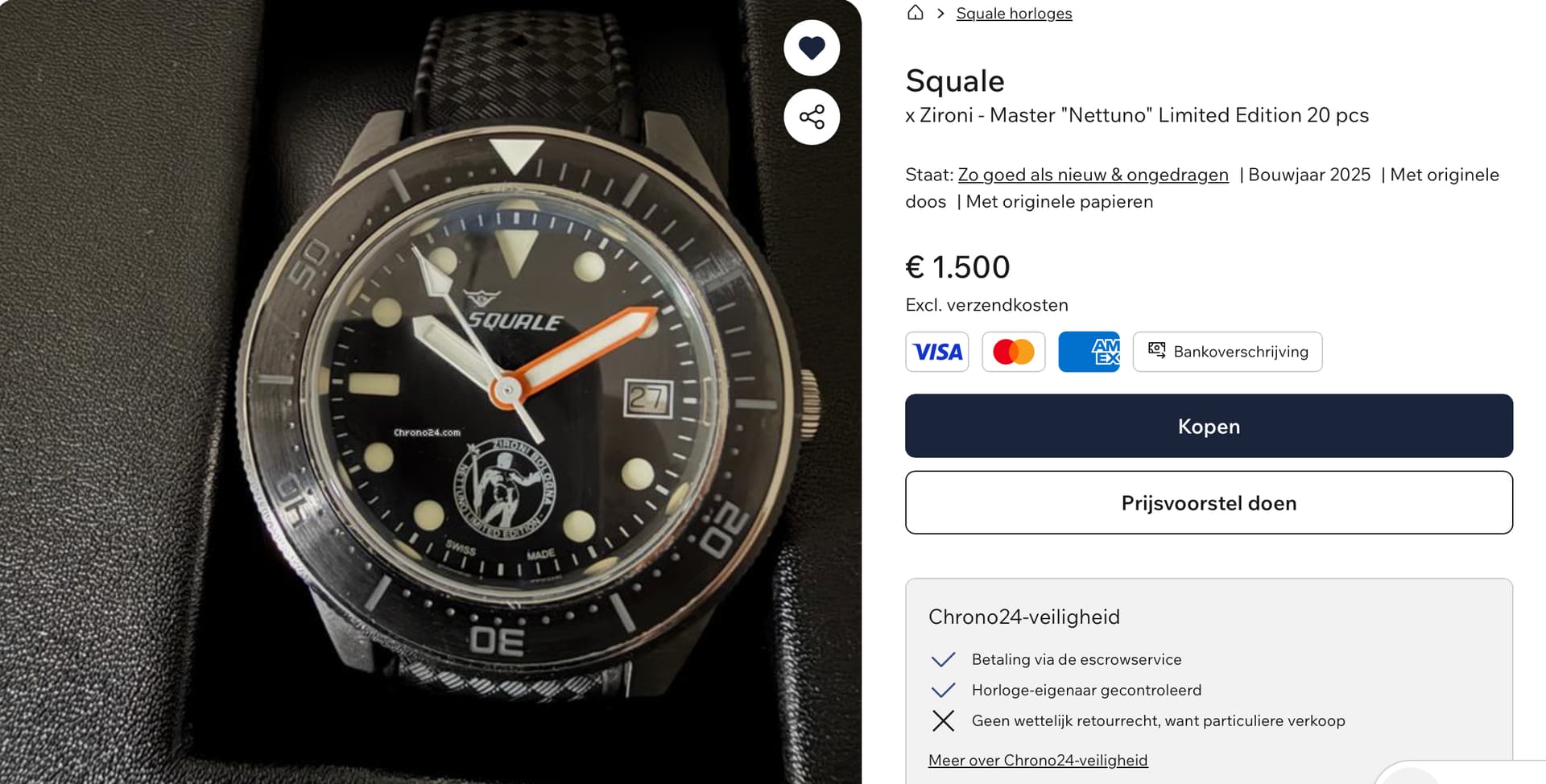Click the heart favorite icon
The height and width of the screenshot is (784, 1546).
812,48
